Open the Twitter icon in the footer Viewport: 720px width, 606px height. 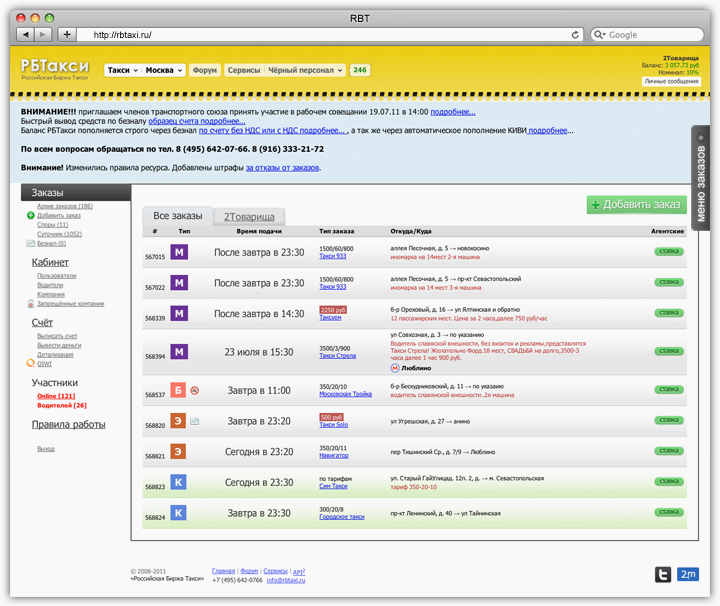663,574
